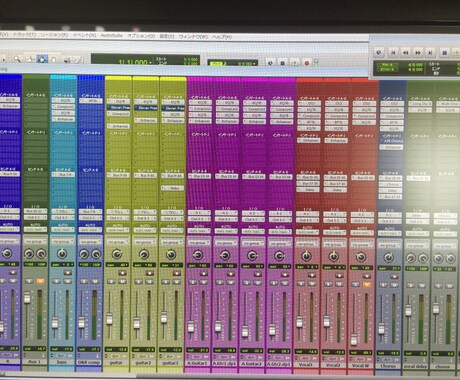Open output path selector on D&B comp
Image resolution: width=460 pixels, height=380 pixels.
pos(90,218)
